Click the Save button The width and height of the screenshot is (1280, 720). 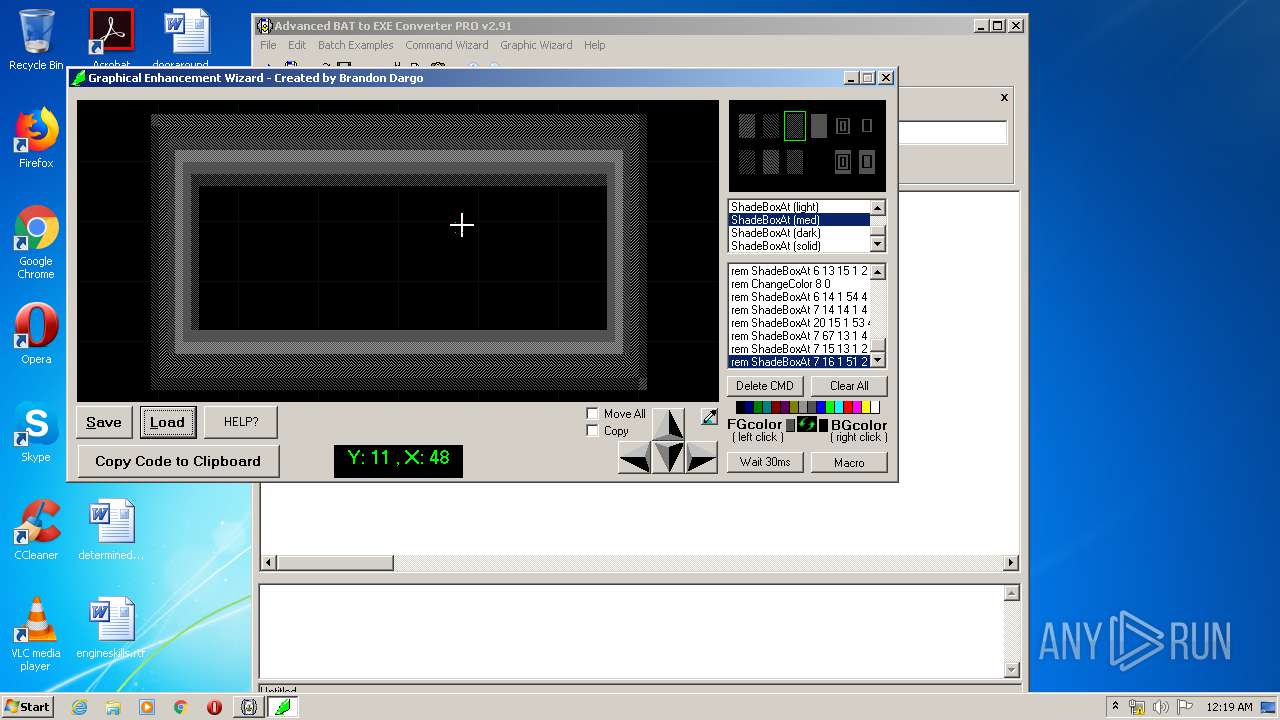[104, 422]
